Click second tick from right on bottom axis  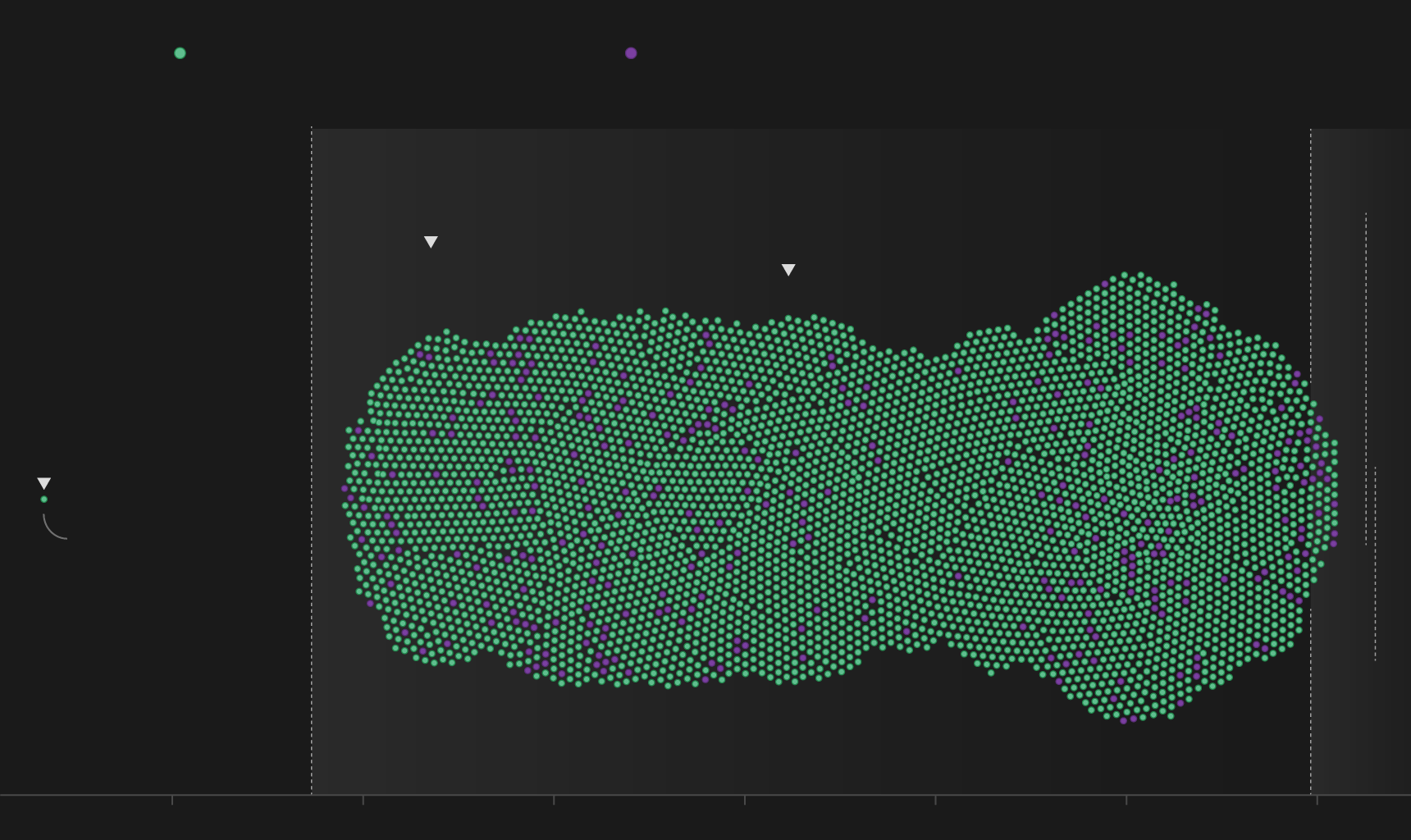(1126, 799)
